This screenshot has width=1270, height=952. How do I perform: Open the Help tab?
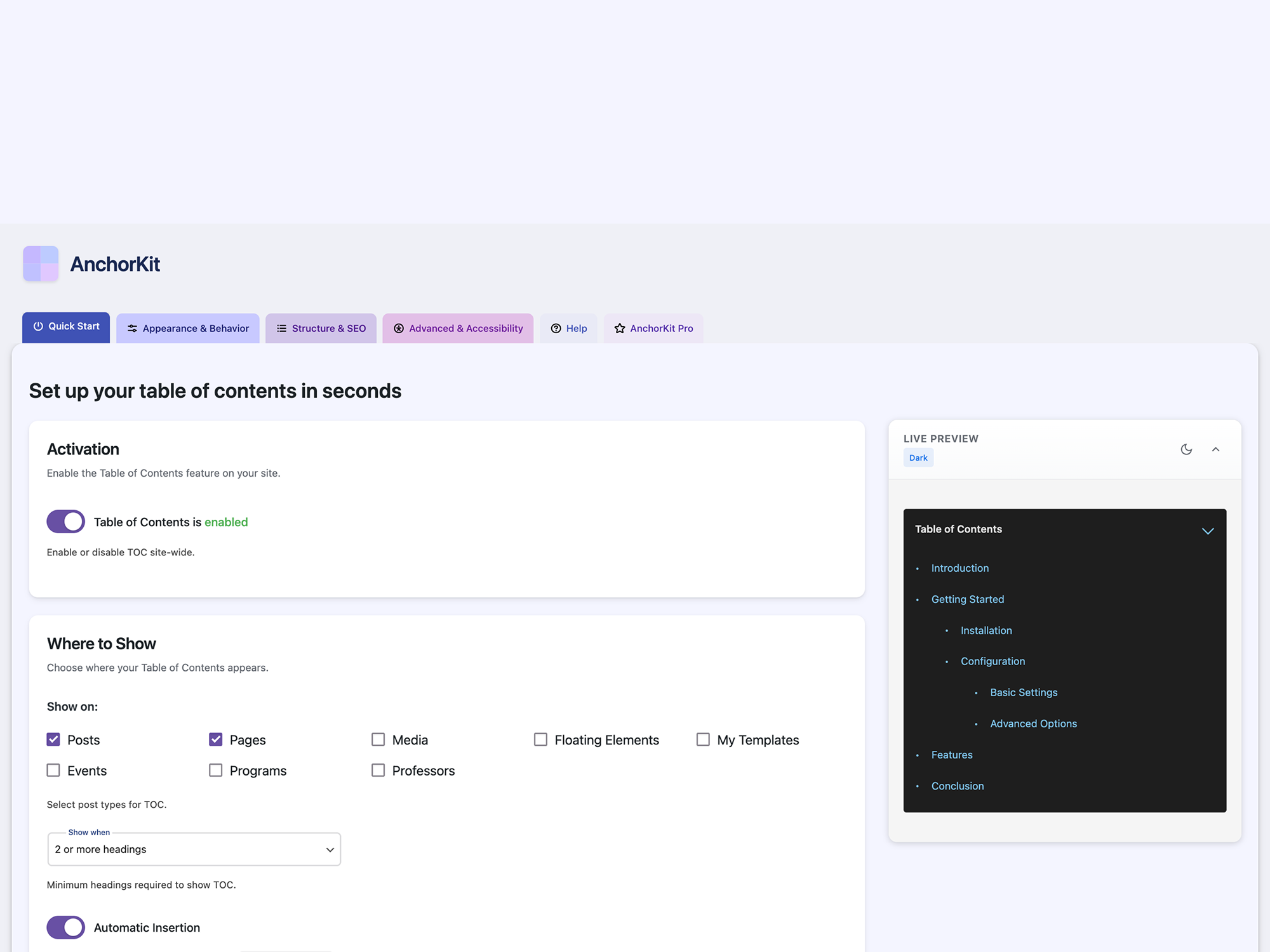pyautogui.click(x=568, y=328)
